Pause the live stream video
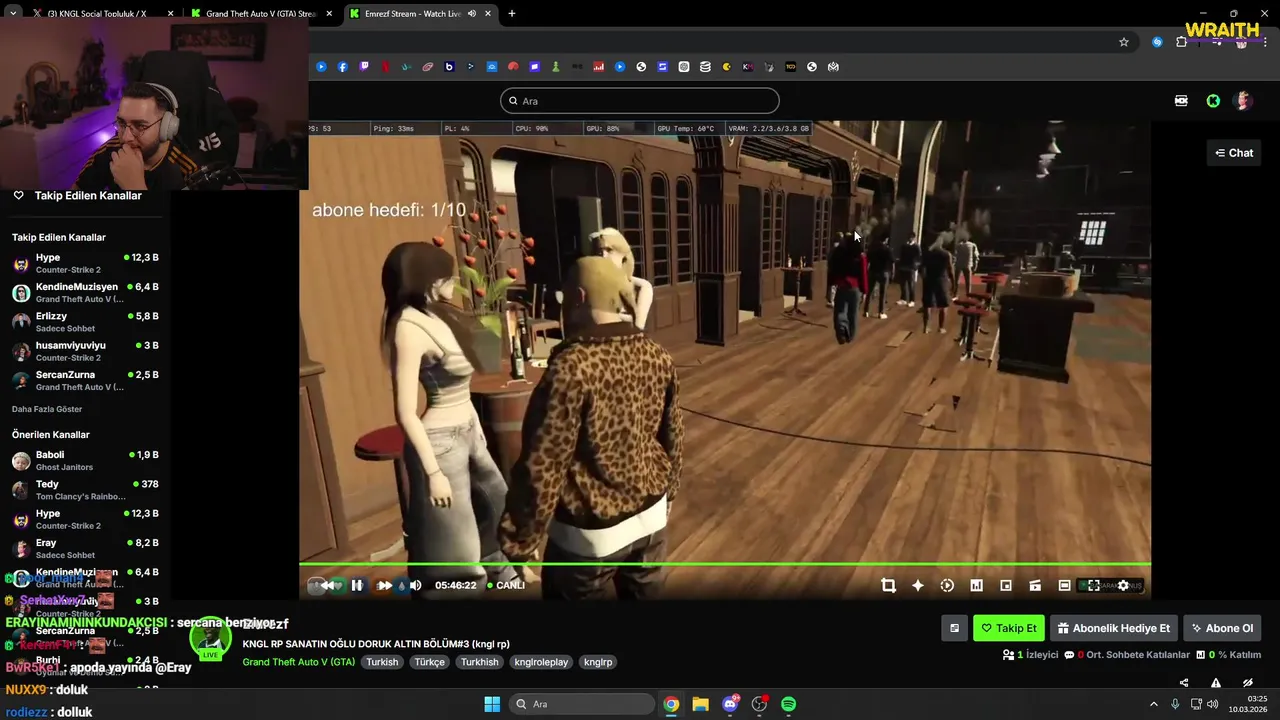1280x720 pixels. pos(356,586)
